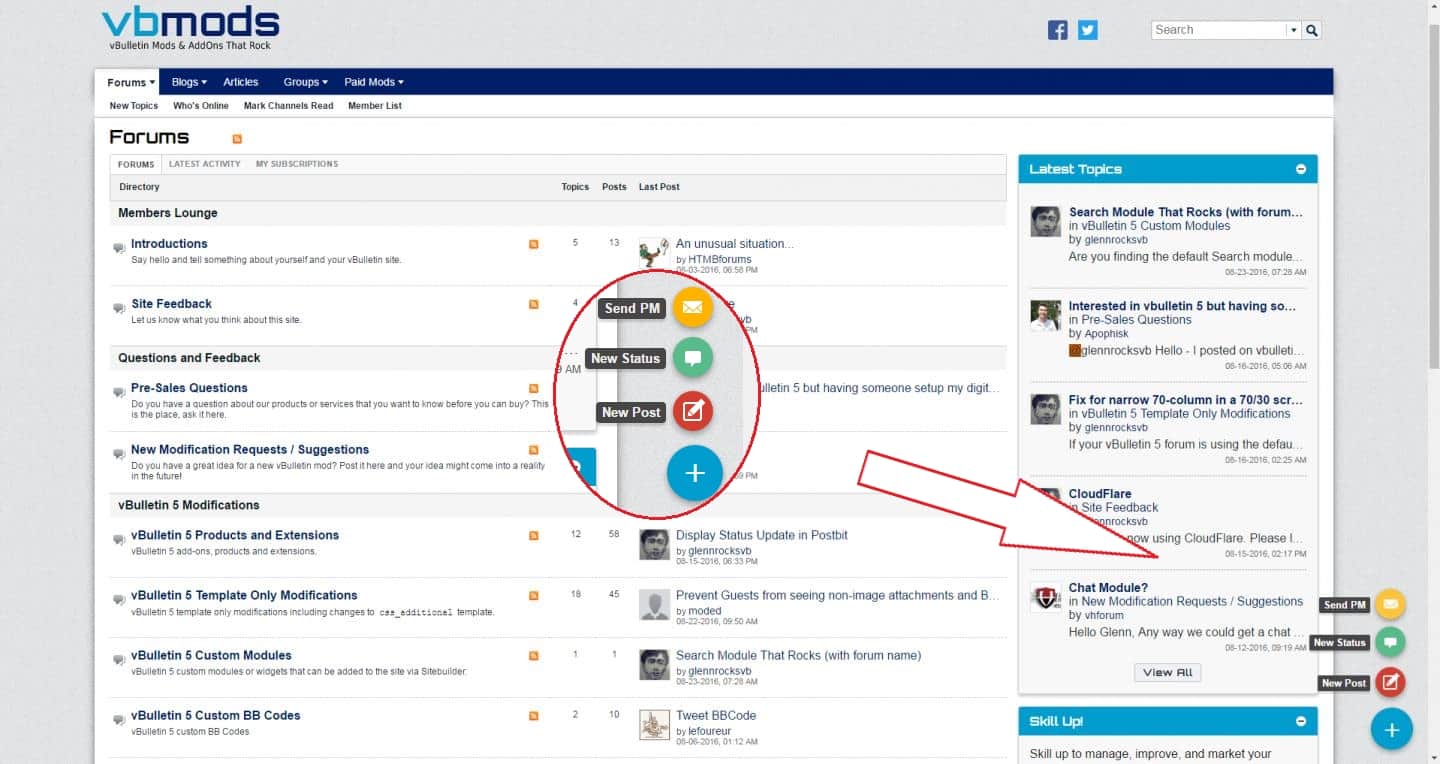This screenshot has height=764, width=1440.
Task: Open the vBulletin 5 Custom BB Codes forum
Action: [x=215, y=716]
